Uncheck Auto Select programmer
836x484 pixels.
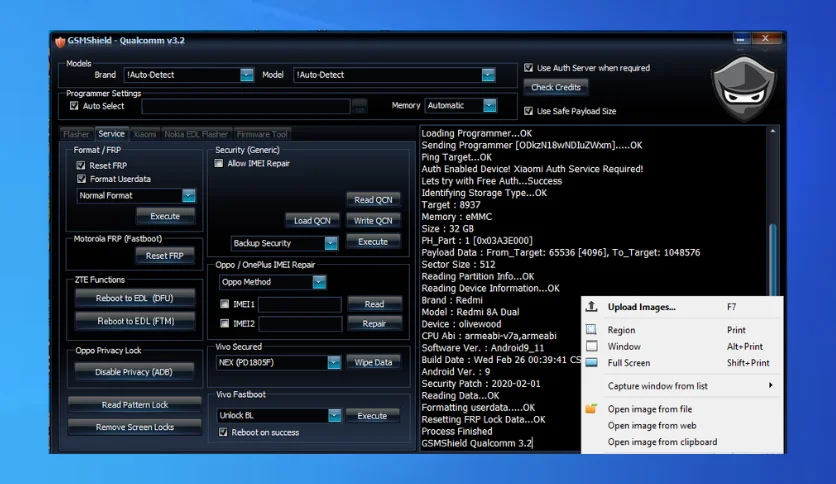(x=74, y=106)
